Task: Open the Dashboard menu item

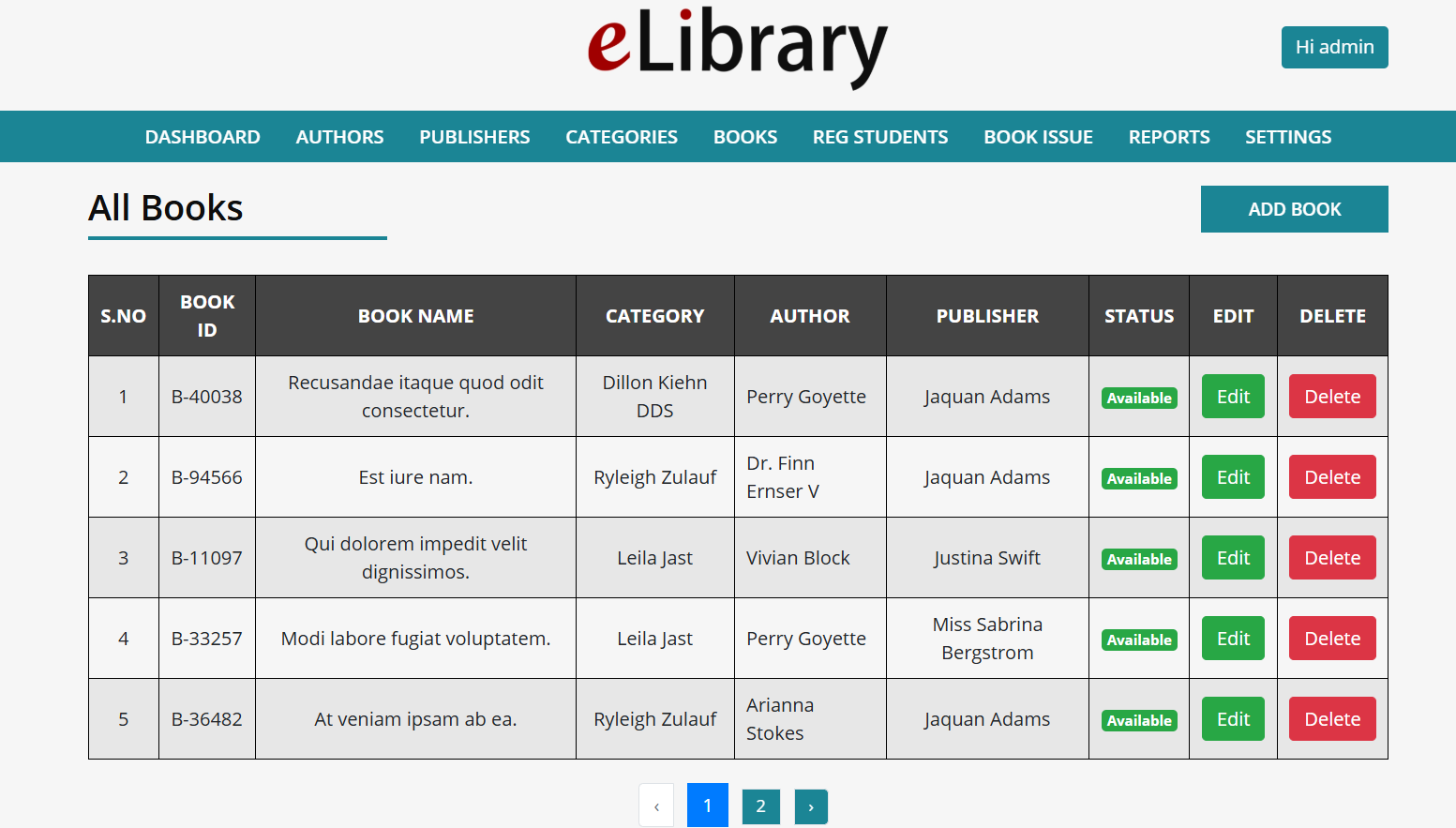Action: [203, 137]
